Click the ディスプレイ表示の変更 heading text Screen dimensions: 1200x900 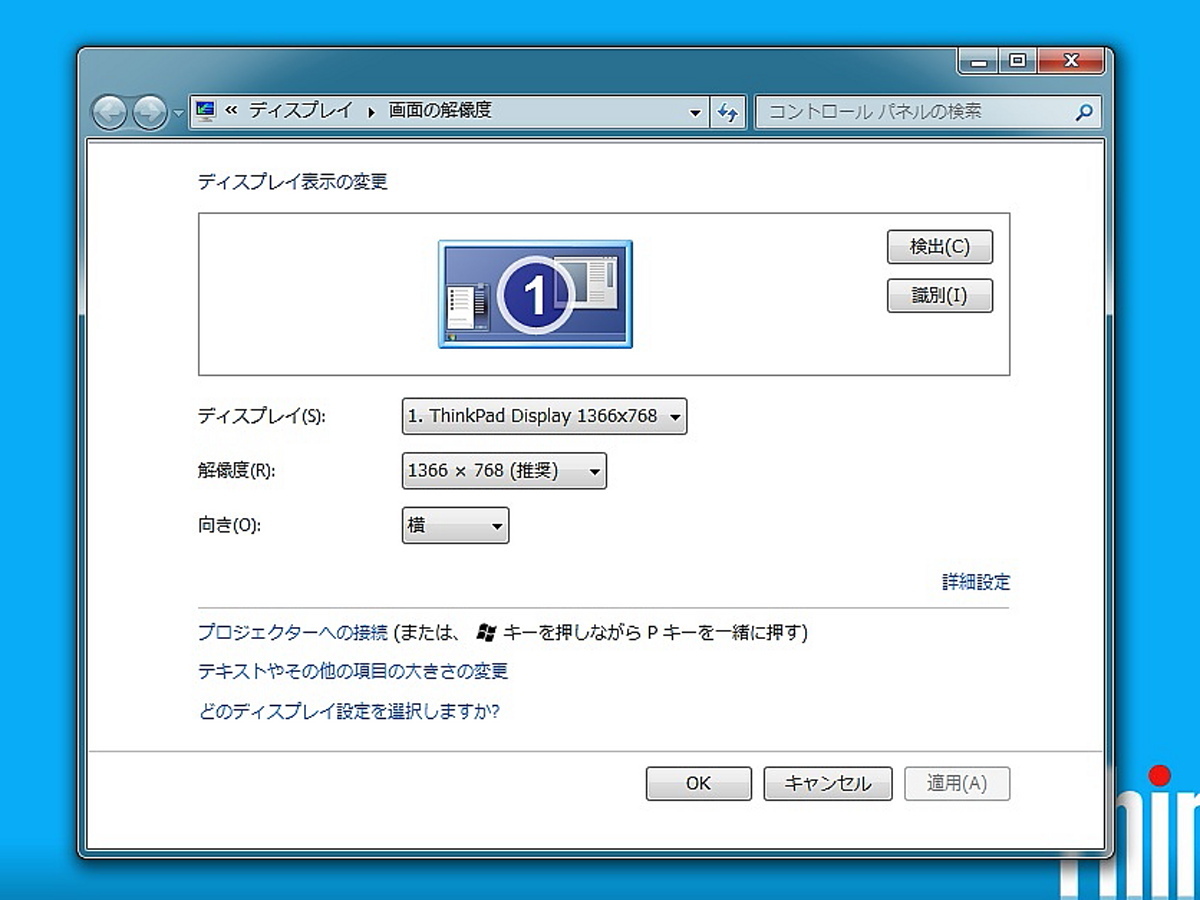[293, 182]
